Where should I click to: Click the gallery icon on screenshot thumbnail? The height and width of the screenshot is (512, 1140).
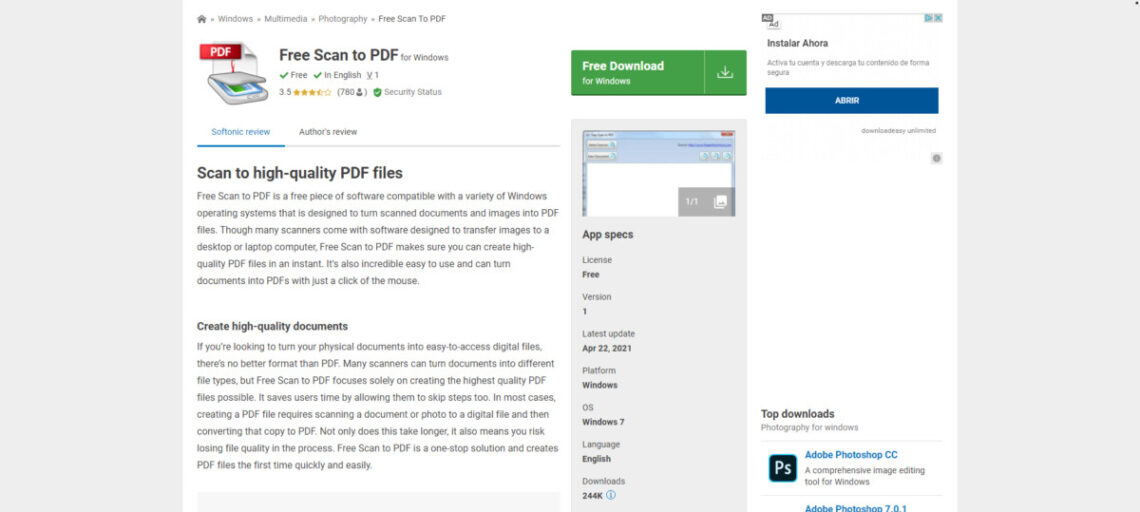pos(720,202)
